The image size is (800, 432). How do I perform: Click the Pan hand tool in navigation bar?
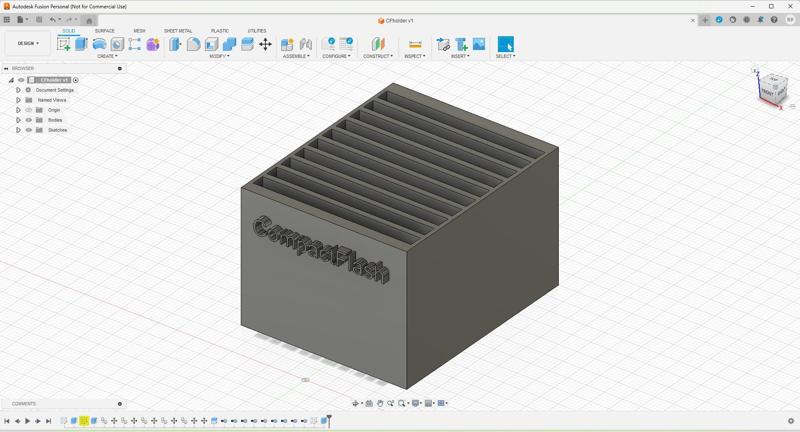tap(380, 403)
